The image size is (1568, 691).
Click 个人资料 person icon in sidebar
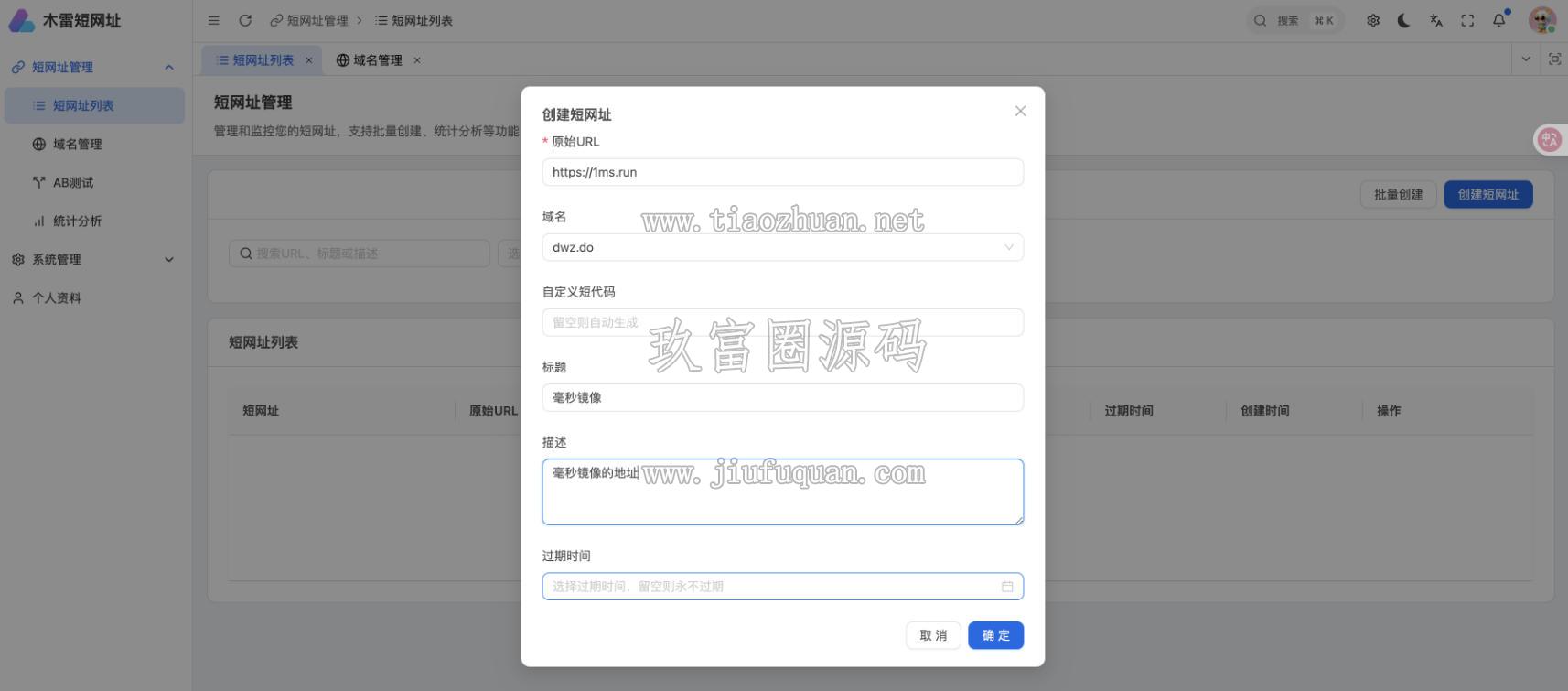[x=17, y=297]
